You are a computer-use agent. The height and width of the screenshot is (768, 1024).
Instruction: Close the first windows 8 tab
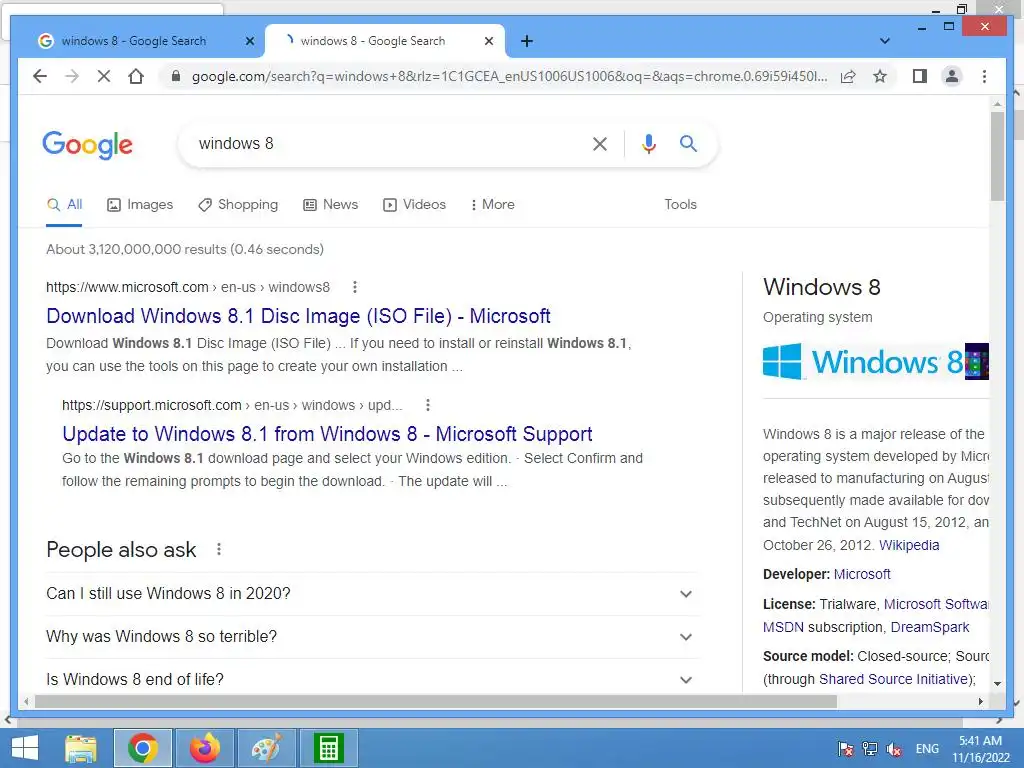[x=249, y=41]
